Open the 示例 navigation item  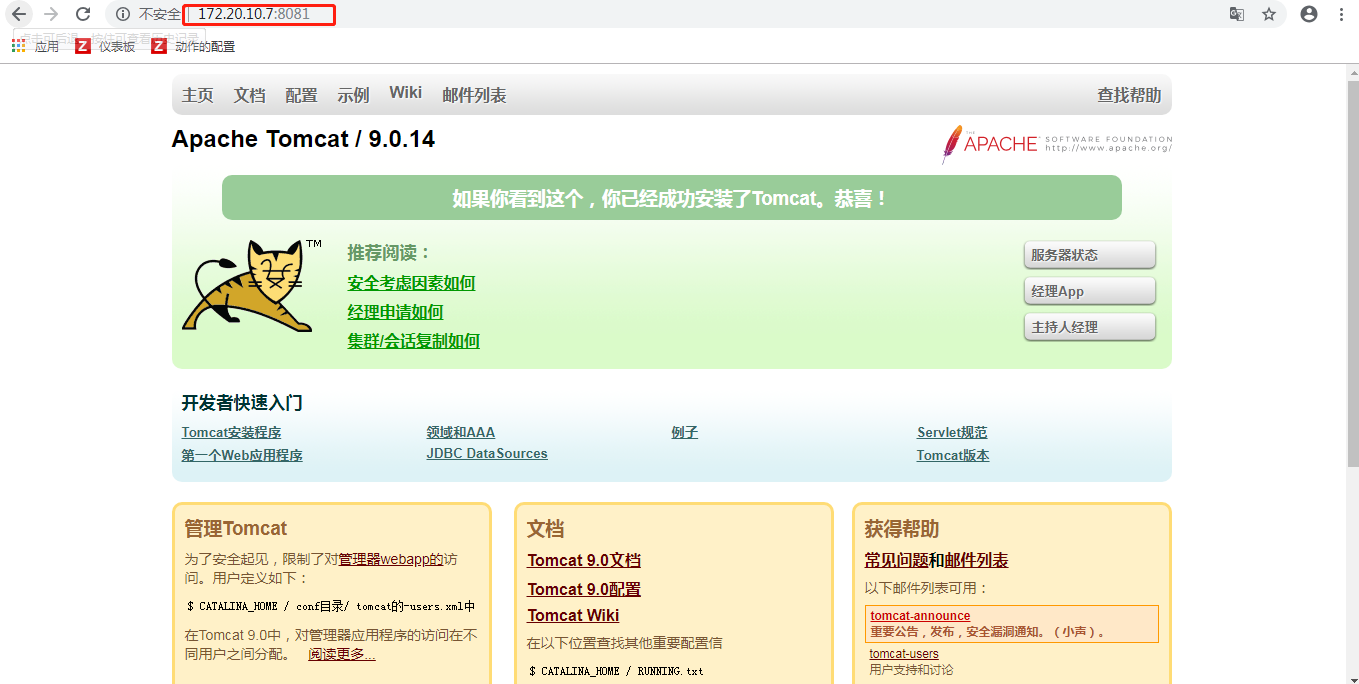[x=353, y=95]
